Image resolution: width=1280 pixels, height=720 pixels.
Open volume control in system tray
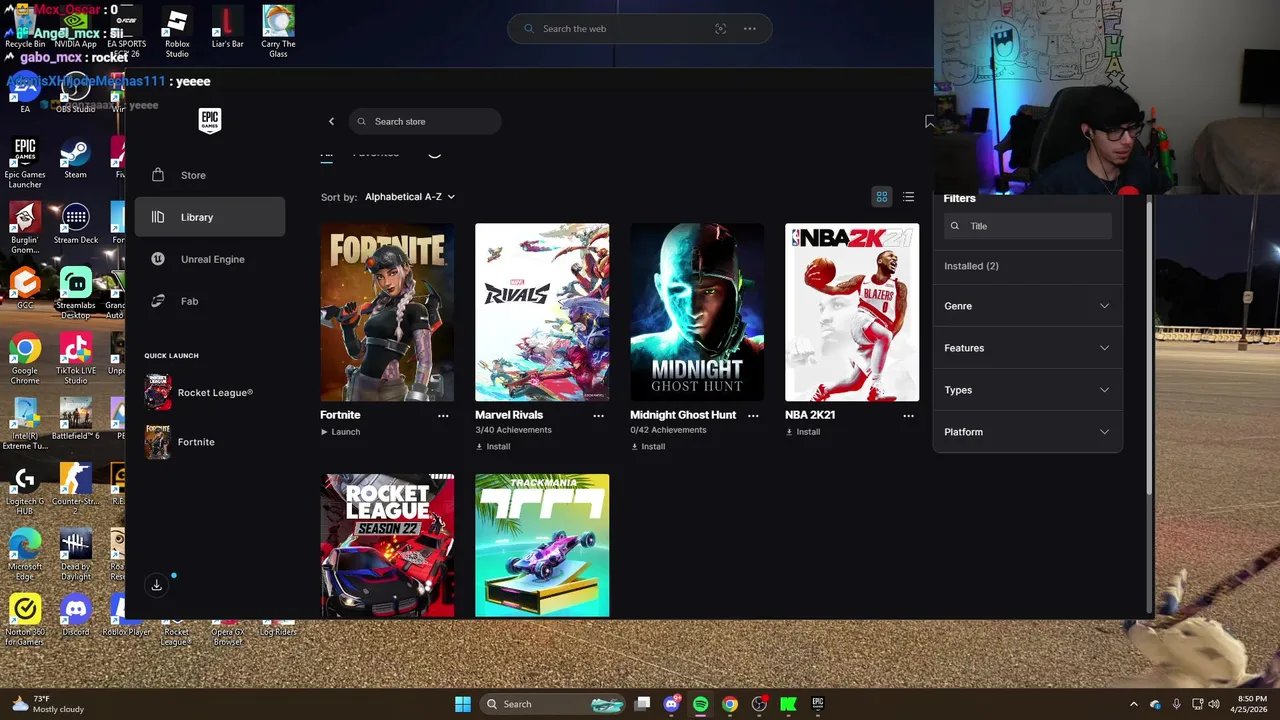click(x=1214, y=704)
